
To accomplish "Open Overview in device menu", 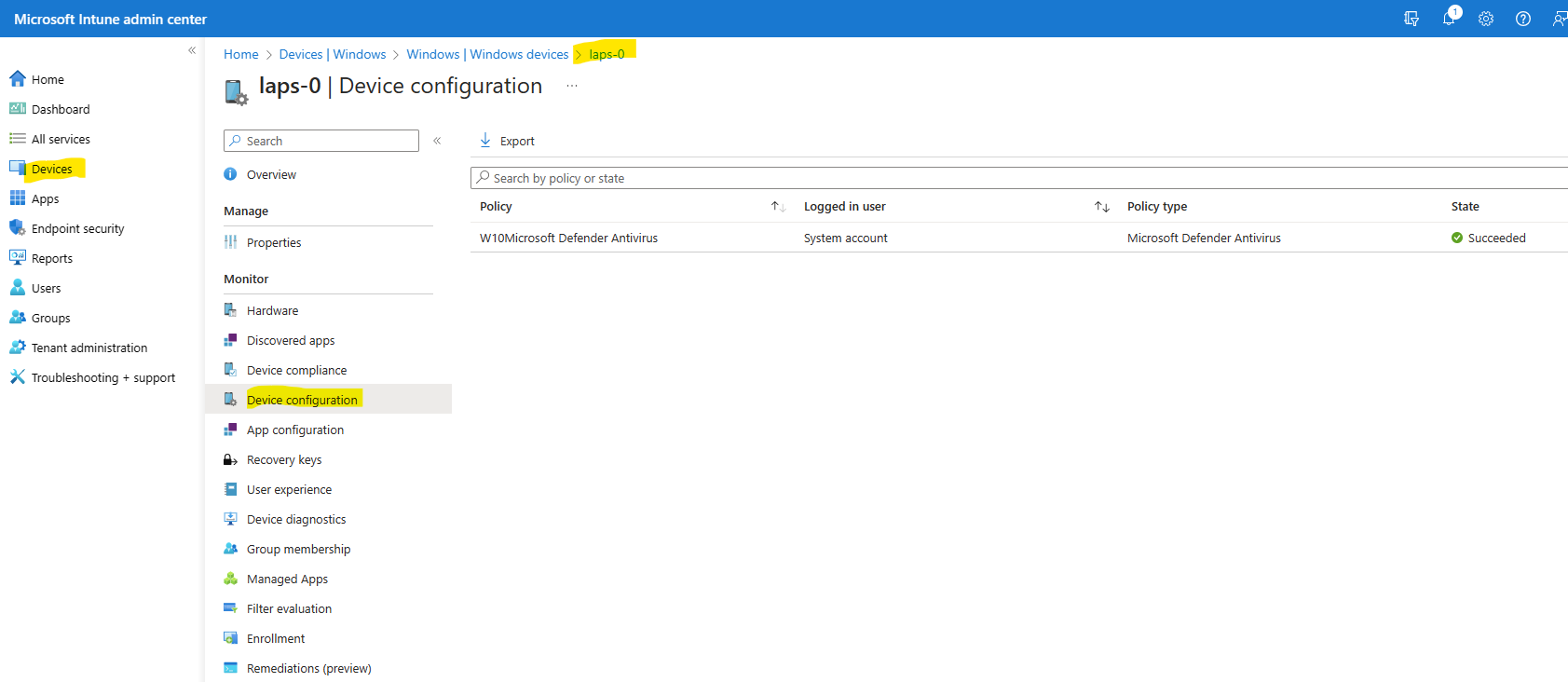I will click(x=271, y=175).
